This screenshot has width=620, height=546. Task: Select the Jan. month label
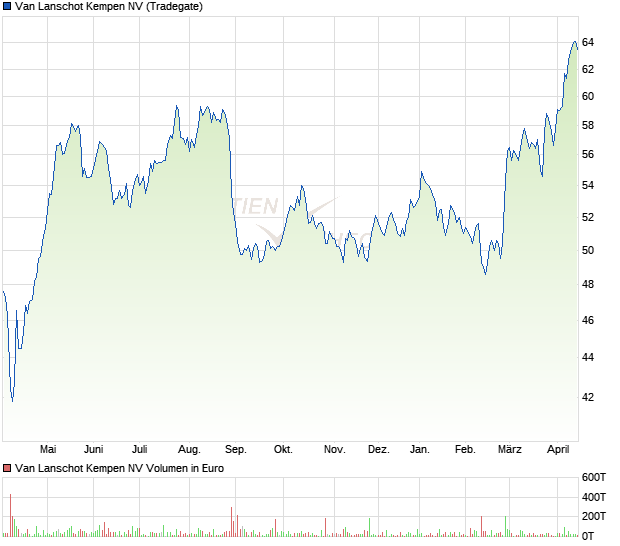coord(420,450)
